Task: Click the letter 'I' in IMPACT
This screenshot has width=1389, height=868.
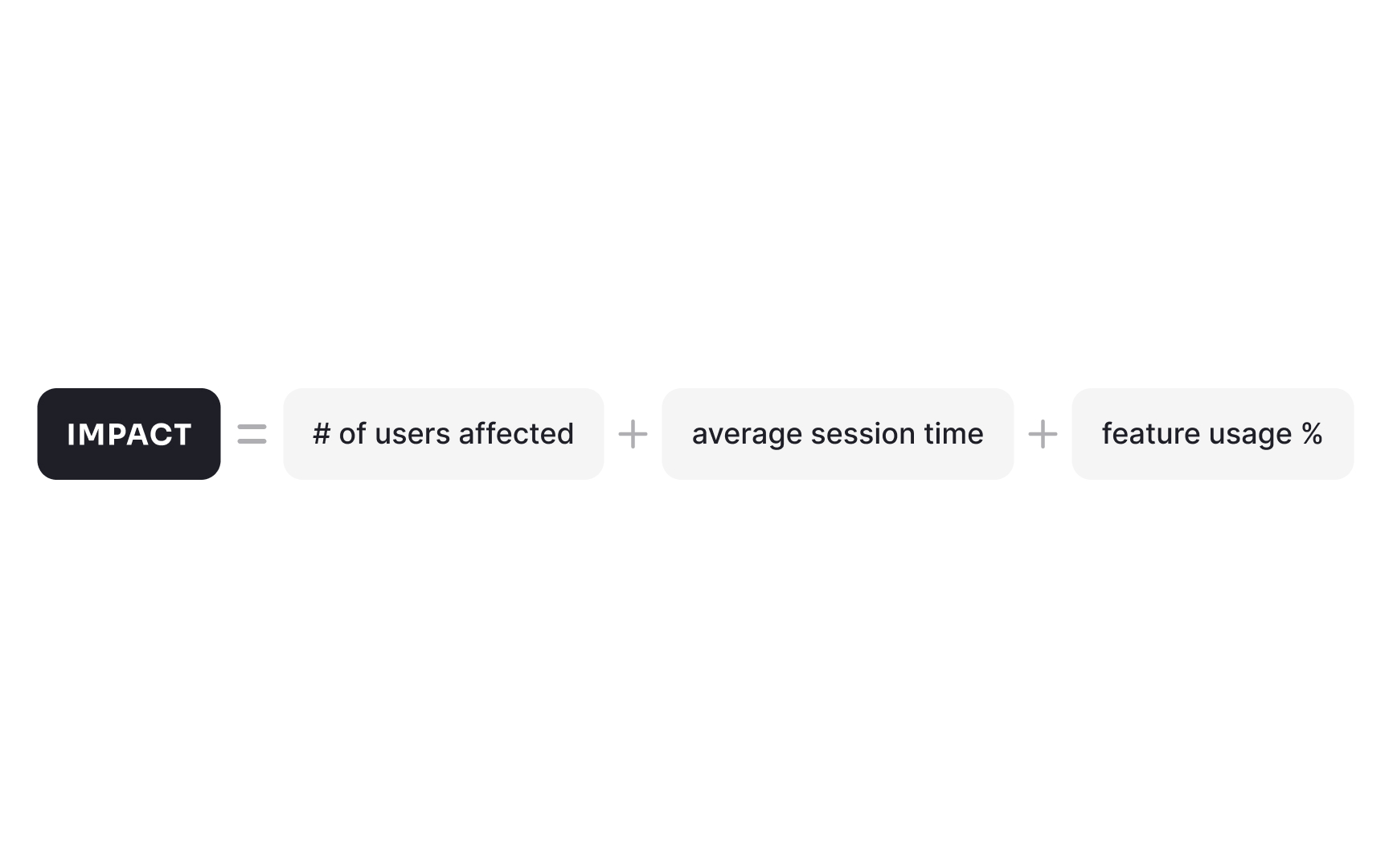Action: coord(71,435)
